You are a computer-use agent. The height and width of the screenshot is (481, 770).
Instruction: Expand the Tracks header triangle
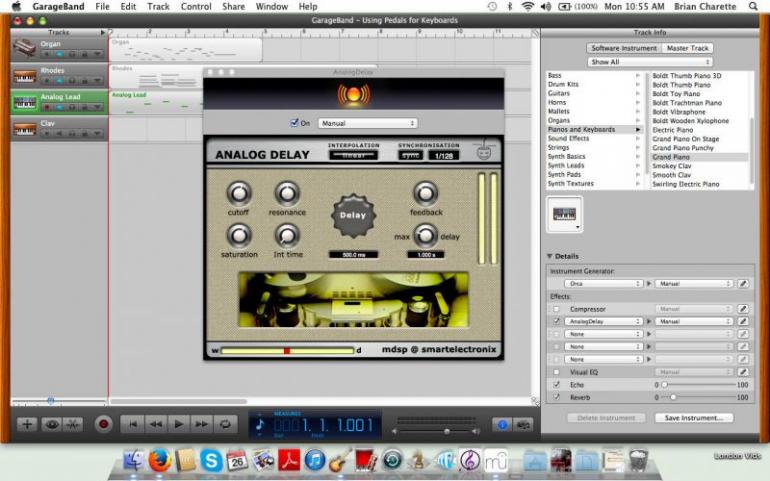pyautogui.click(x=103, y=32)
